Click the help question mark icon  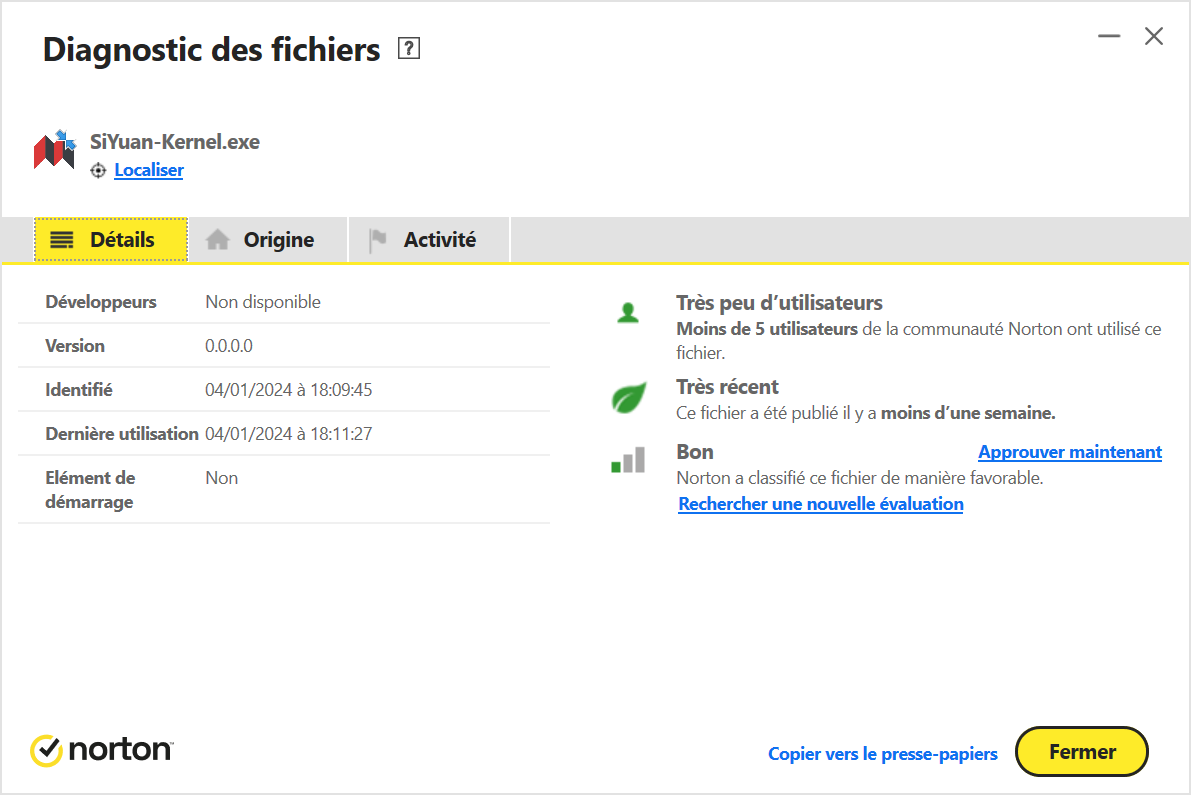(408, 49)
